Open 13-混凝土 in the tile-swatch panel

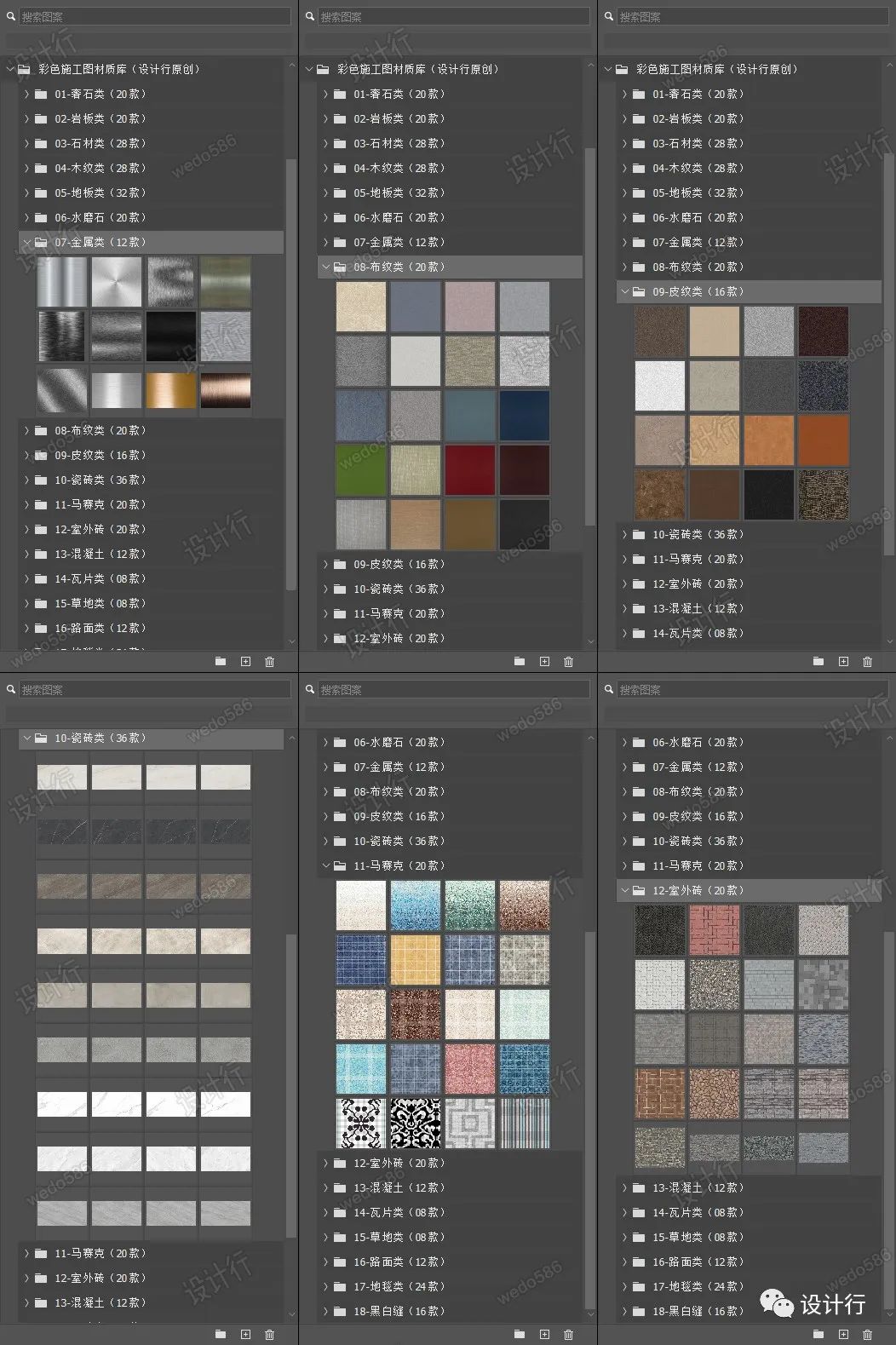point(151,1302)
